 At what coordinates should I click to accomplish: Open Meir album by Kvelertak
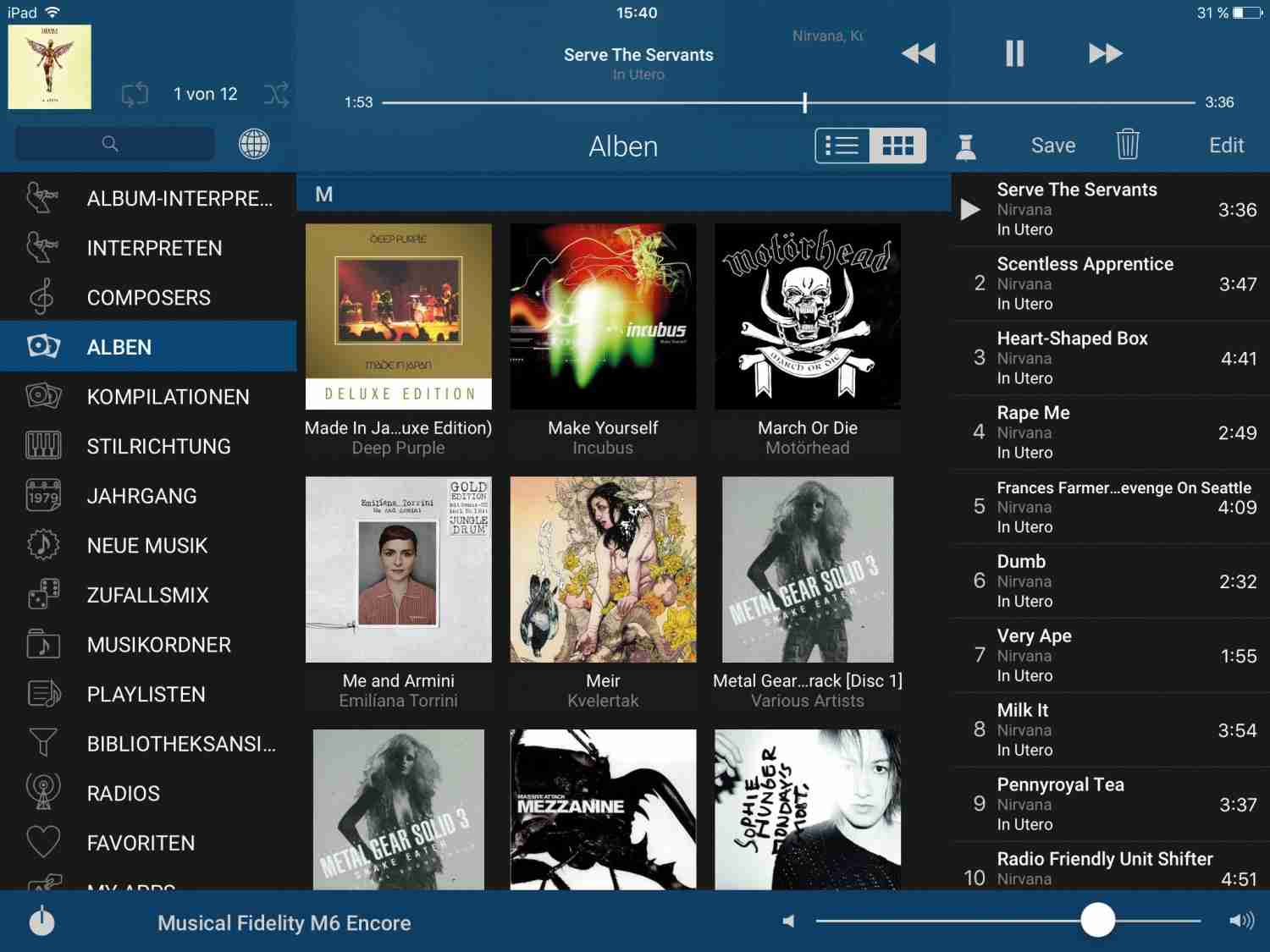[x=603, y=570]
